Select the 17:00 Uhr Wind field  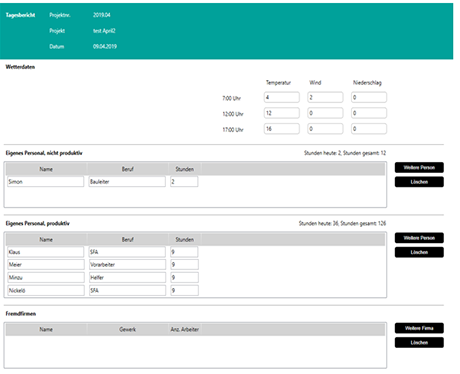pos(325,129)
